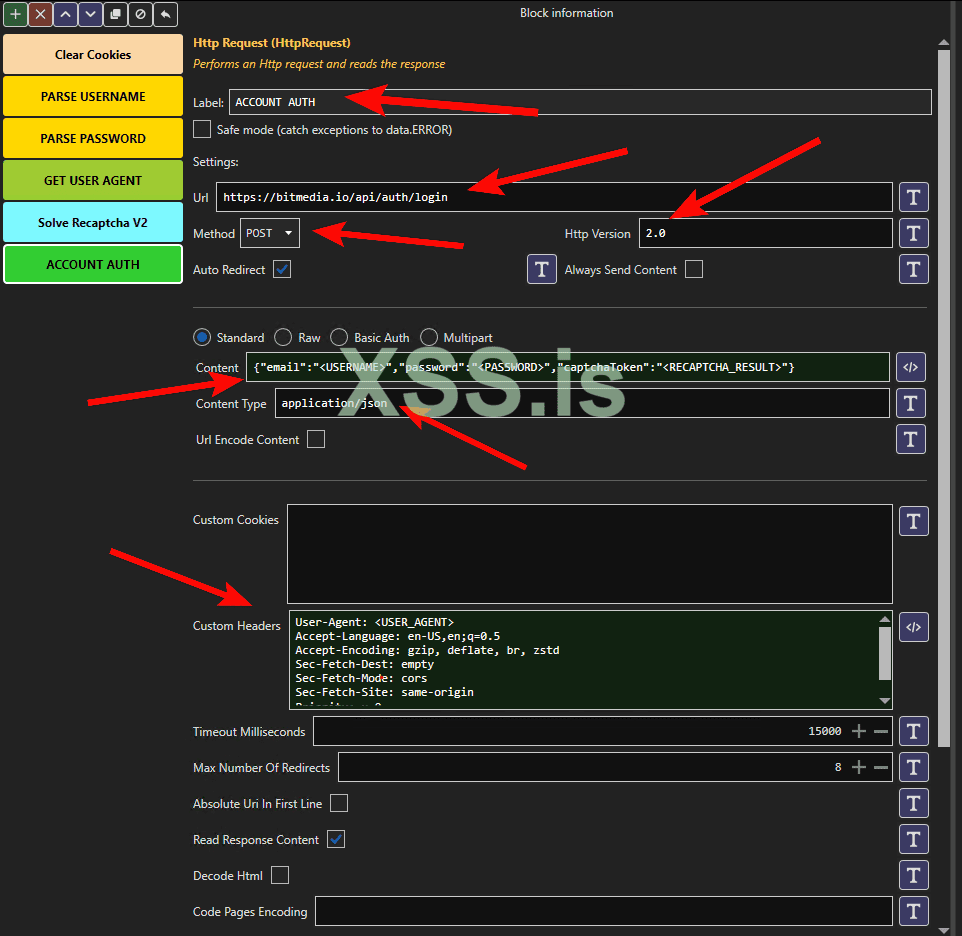
Task: Toggle variable mode T icon for Http Version
Action: [x=914, y=234]
